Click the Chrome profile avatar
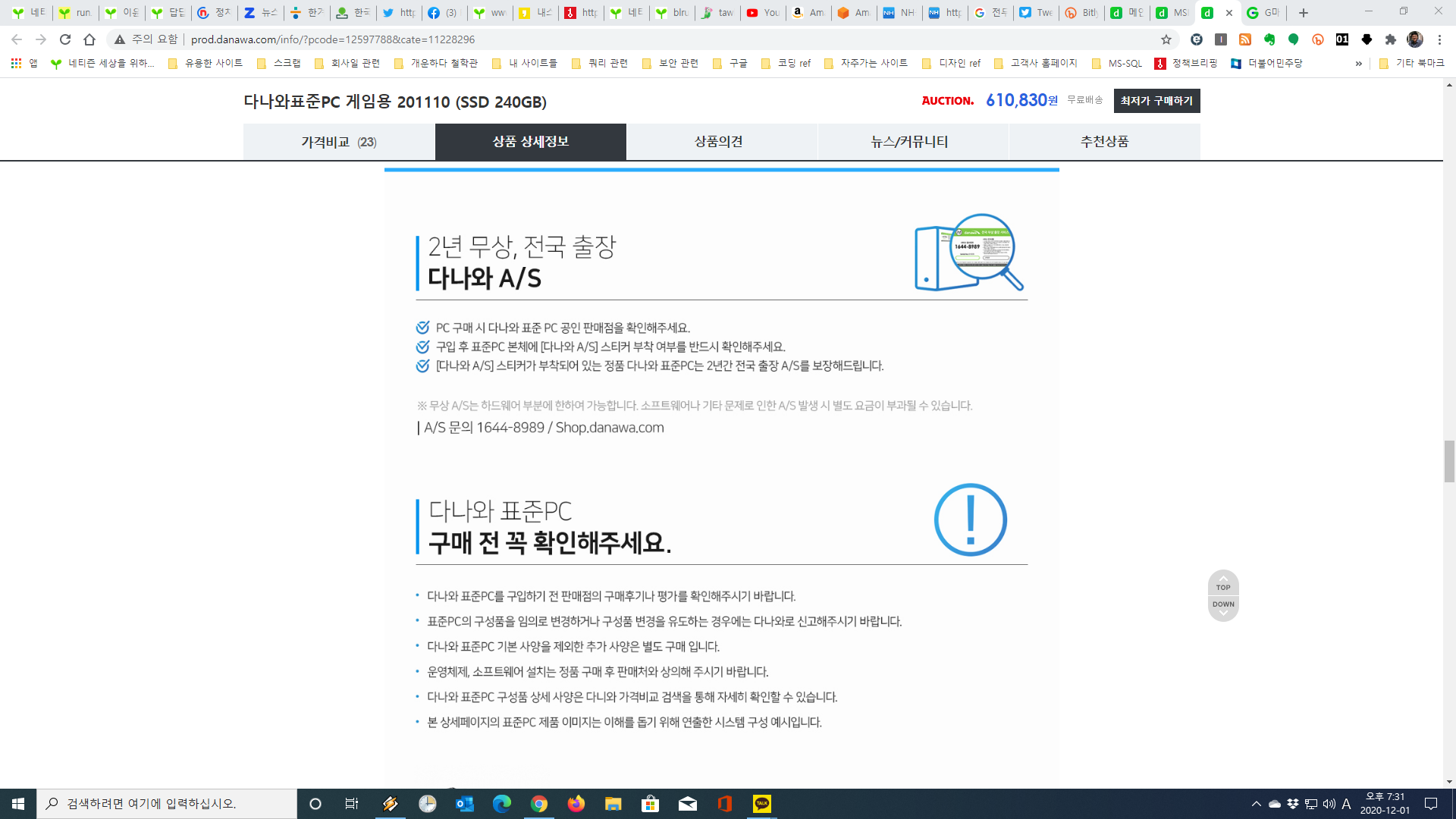The height and width of the screenshot is (819, 1456). [x=1415, y=39]
